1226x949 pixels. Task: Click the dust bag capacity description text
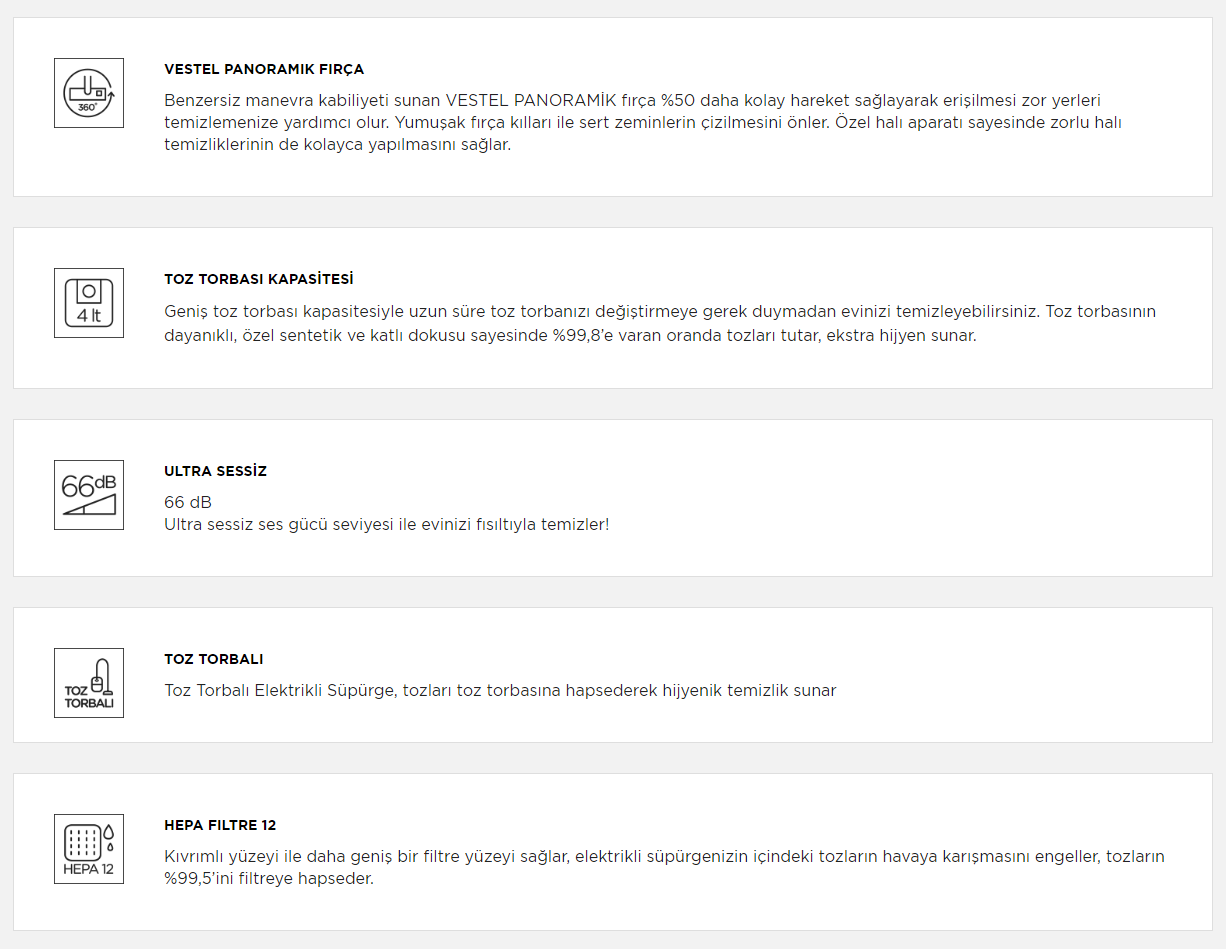pos(660,323)
